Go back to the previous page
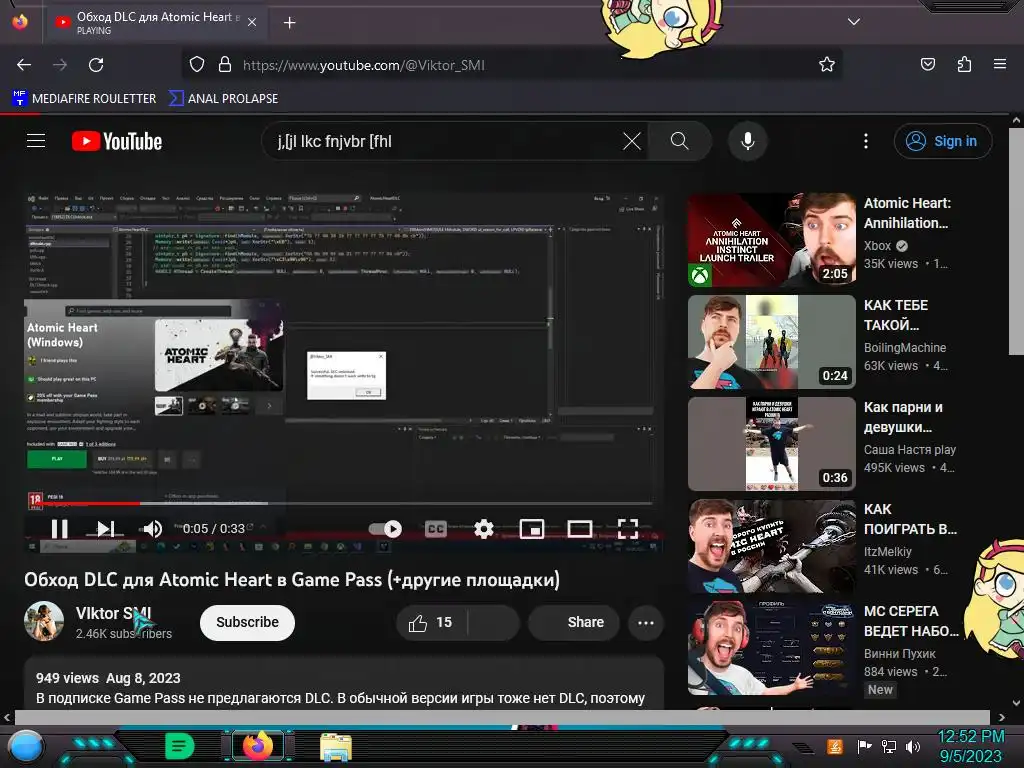The height and width of the screenshot is (768, 1024). click(x=24, y=65)
